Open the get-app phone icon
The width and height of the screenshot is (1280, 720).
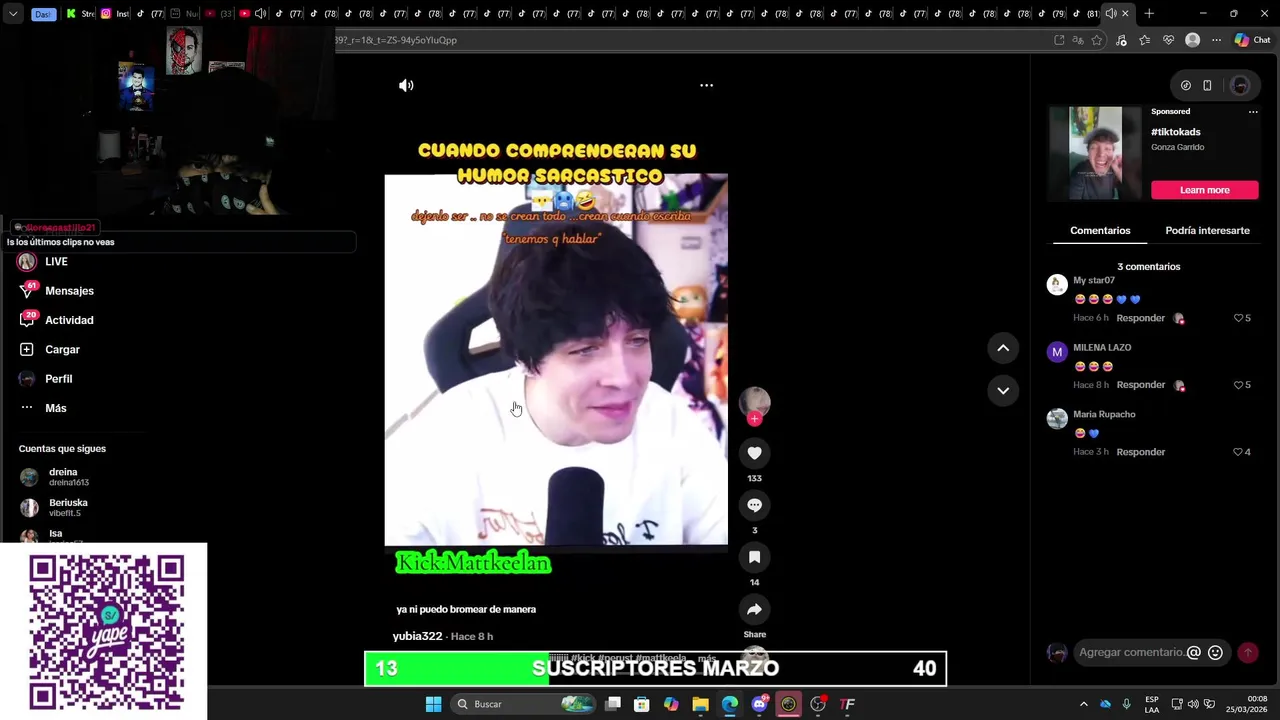(x=1207, y=86)
